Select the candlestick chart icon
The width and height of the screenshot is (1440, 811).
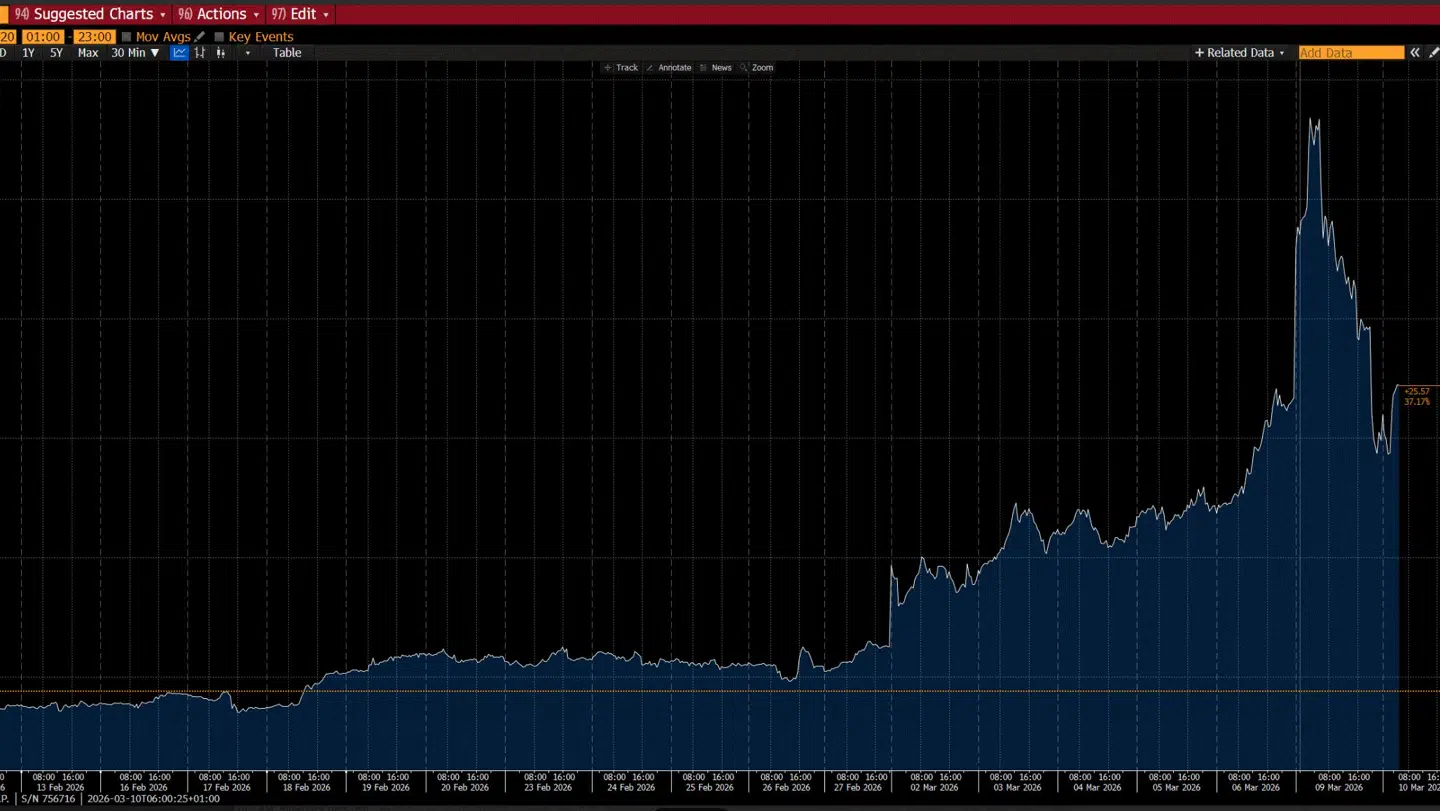point(220,53)
